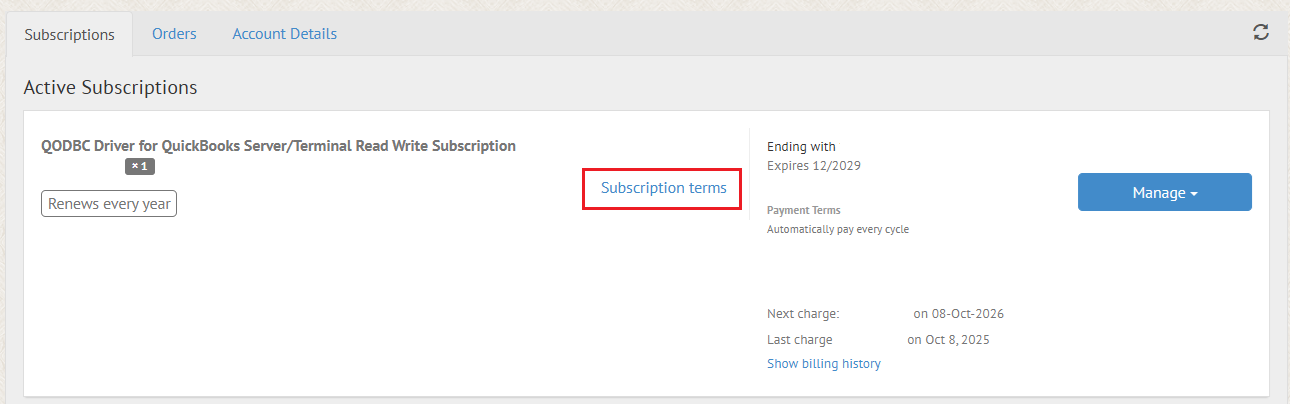Click the Active Subscriptions heading
The image size is (1290, 404).
pyautogui.click(x=110, y=87)
